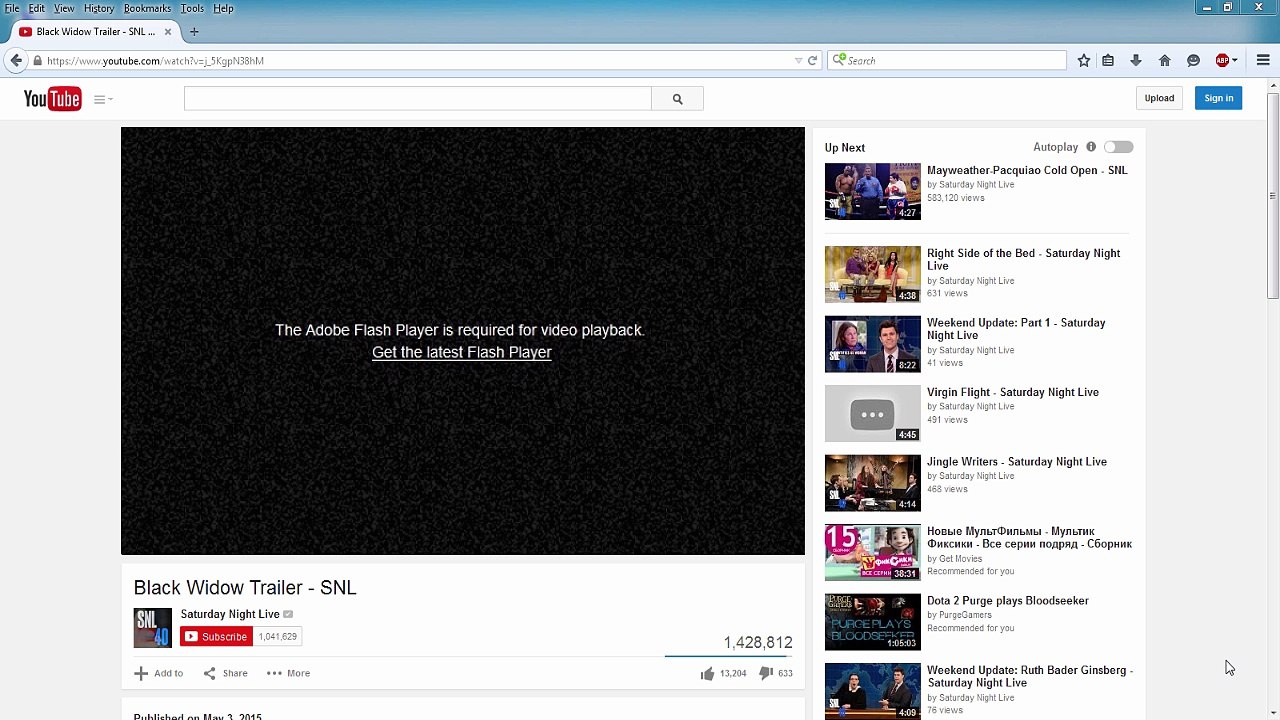Reload the page with refresh icon
The width and height of the screenshot is (1280, 720).
[x=812, y=61]
